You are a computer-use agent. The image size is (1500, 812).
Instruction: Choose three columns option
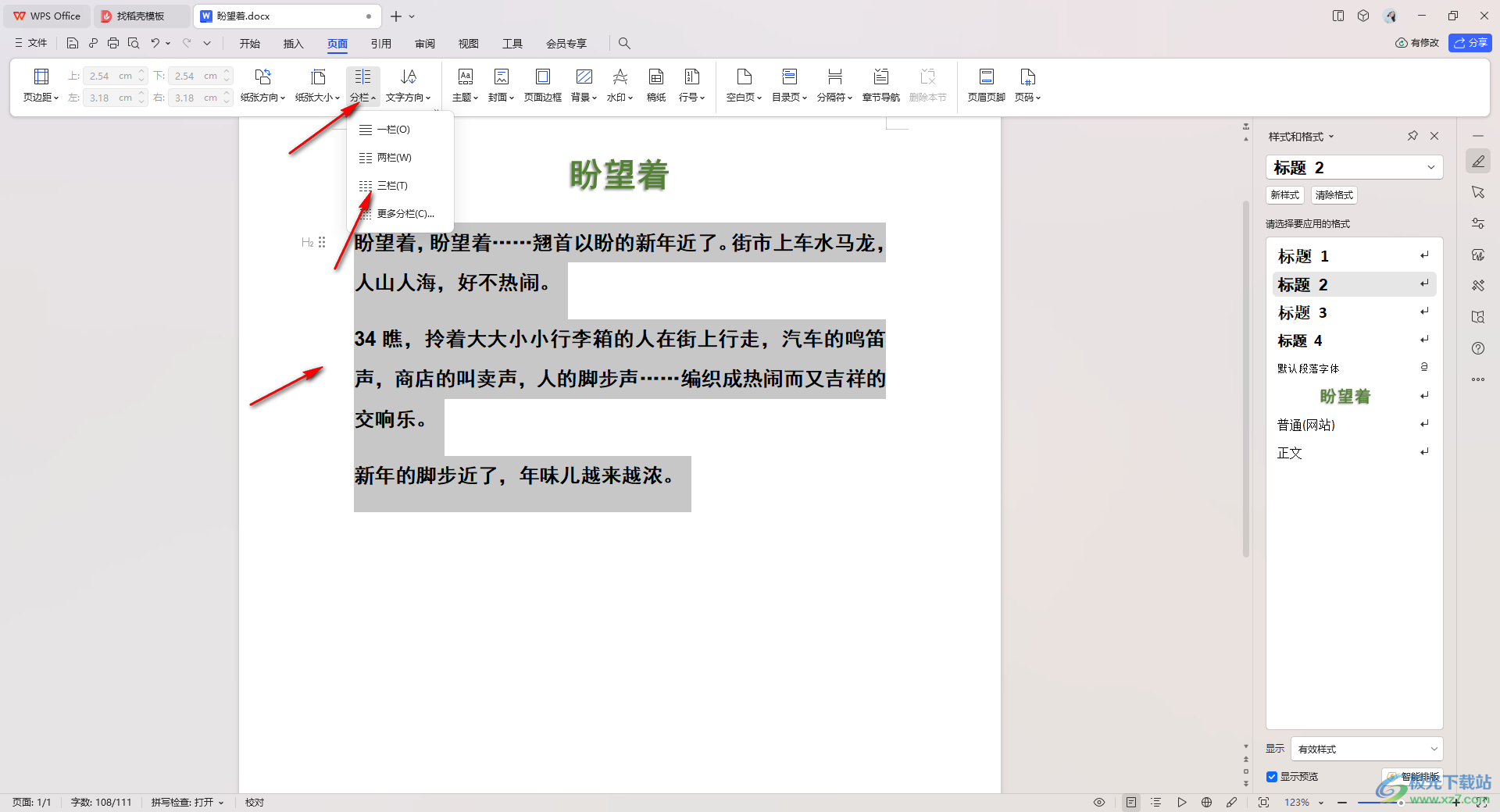400,186
